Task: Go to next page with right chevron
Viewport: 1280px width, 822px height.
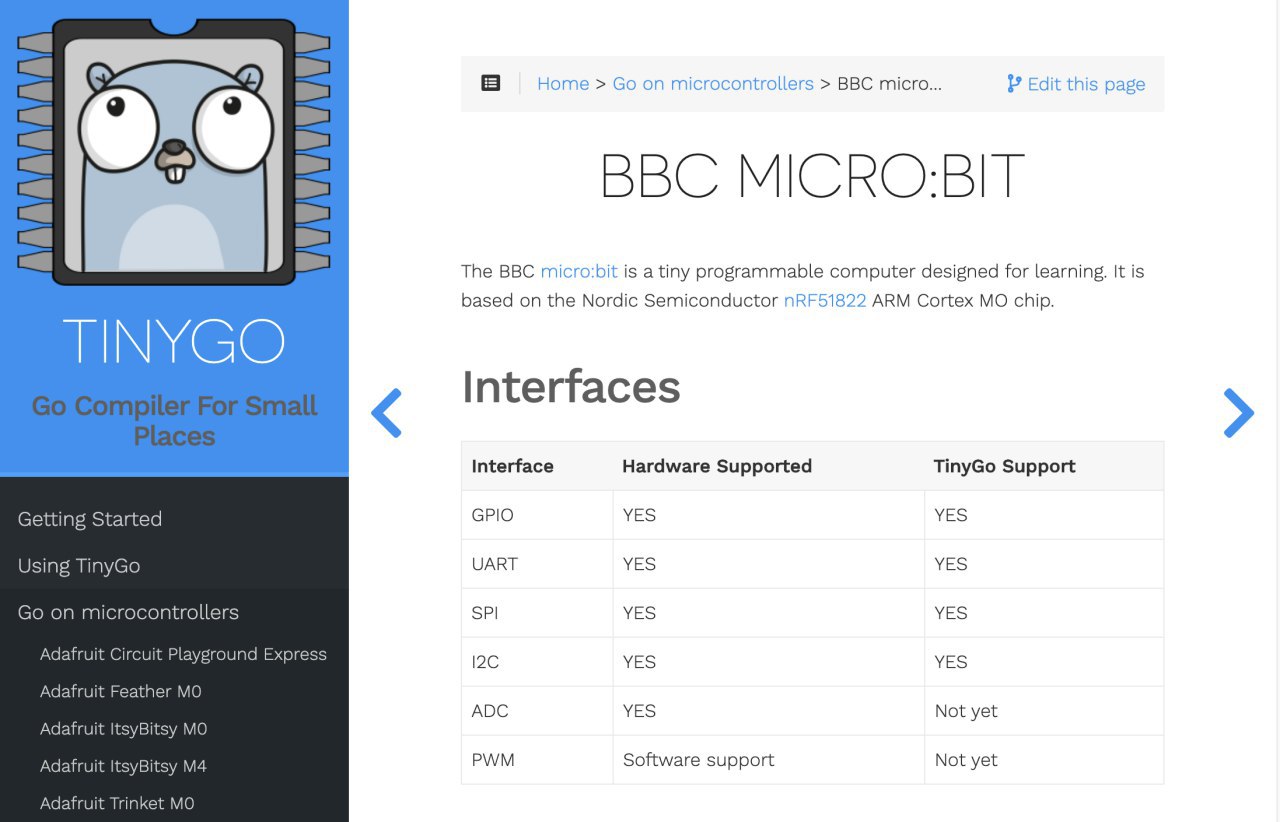Action: click(1238, 413)
